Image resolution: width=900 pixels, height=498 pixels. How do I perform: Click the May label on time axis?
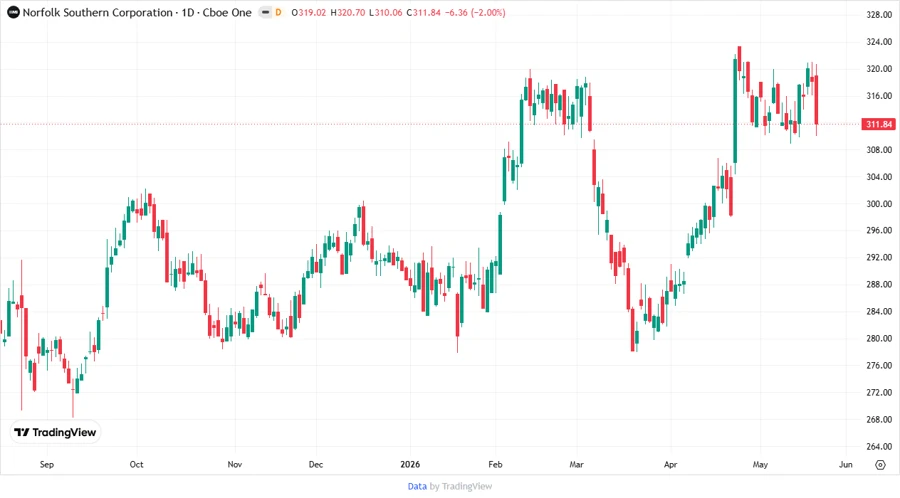coord(760,464)
